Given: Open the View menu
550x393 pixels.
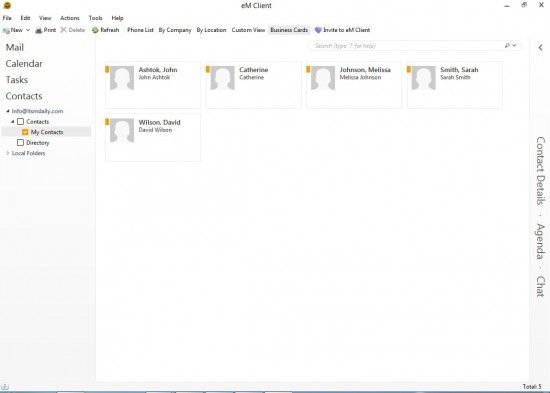Looking at the screenshot, I should [45, 18].
